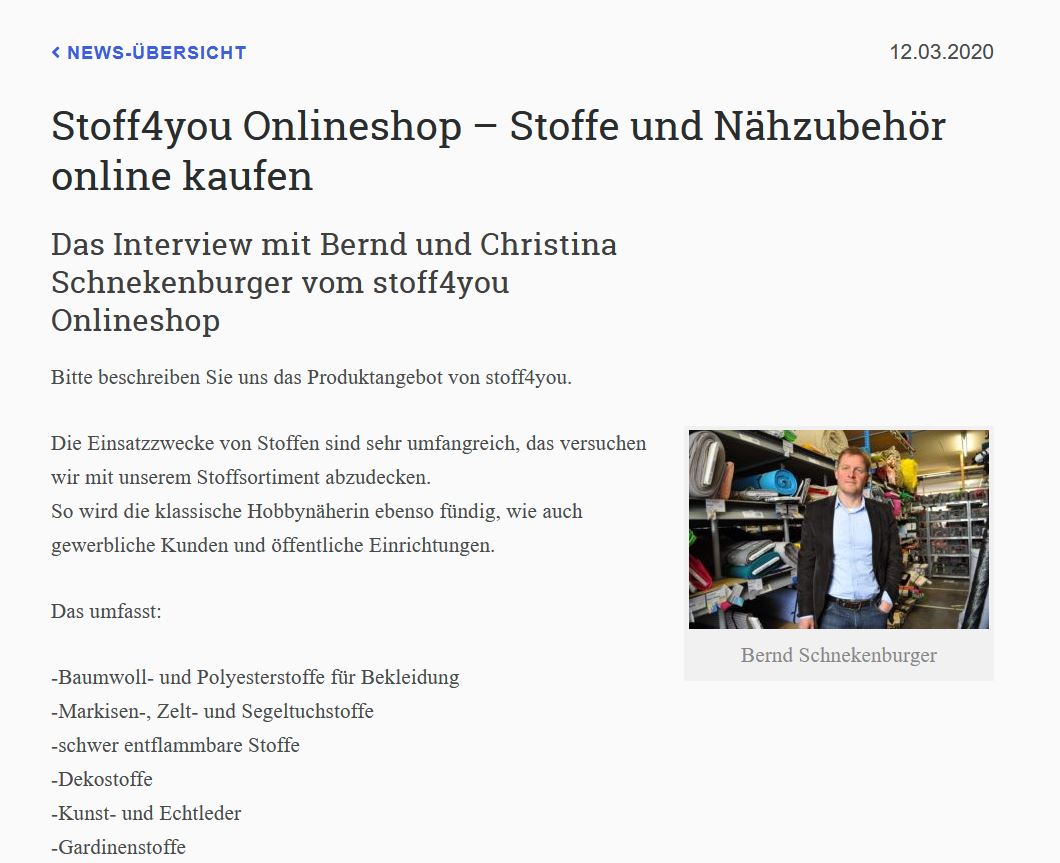1060x863 pixels.
Task: Click the sentence starting 'So wird die klassische Hobbynäherin'
Action: click(316, 511)
